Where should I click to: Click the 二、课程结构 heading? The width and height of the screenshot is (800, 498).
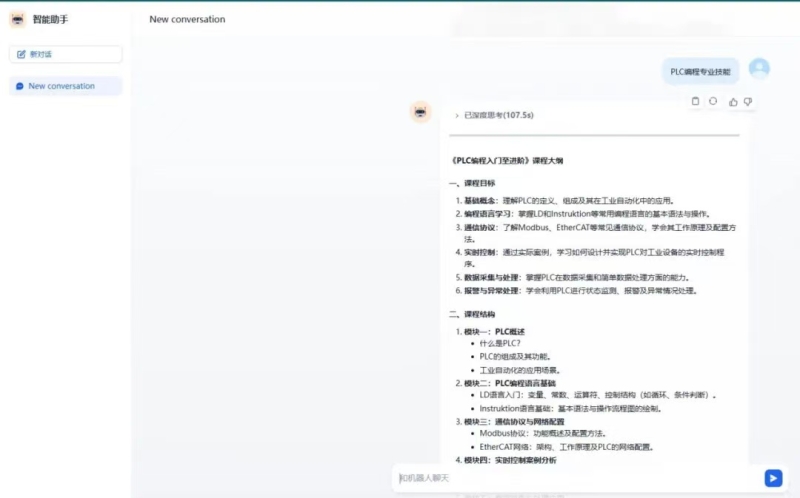pyautogui.click(x=472, y=314)
